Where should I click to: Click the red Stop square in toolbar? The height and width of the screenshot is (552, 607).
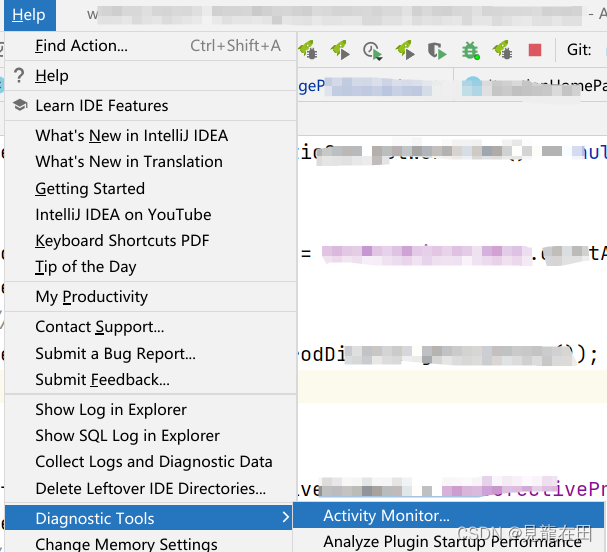coord(535,50)
